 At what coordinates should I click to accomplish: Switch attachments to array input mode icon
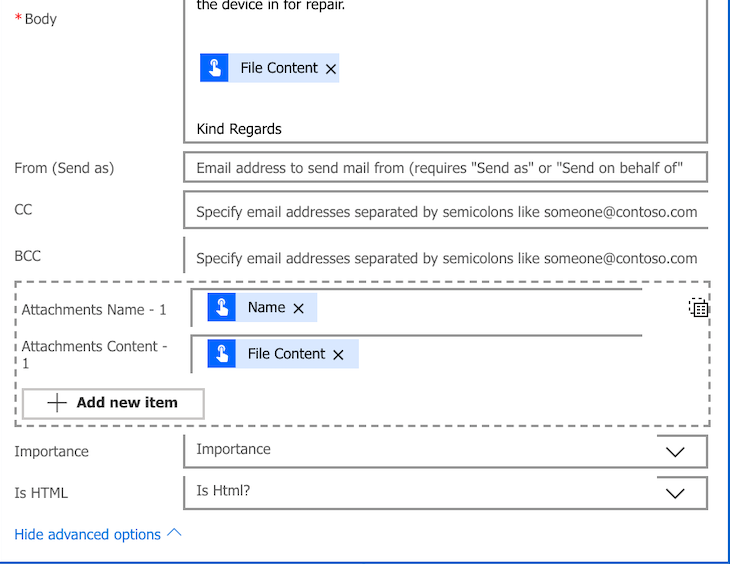pos(698,308)
